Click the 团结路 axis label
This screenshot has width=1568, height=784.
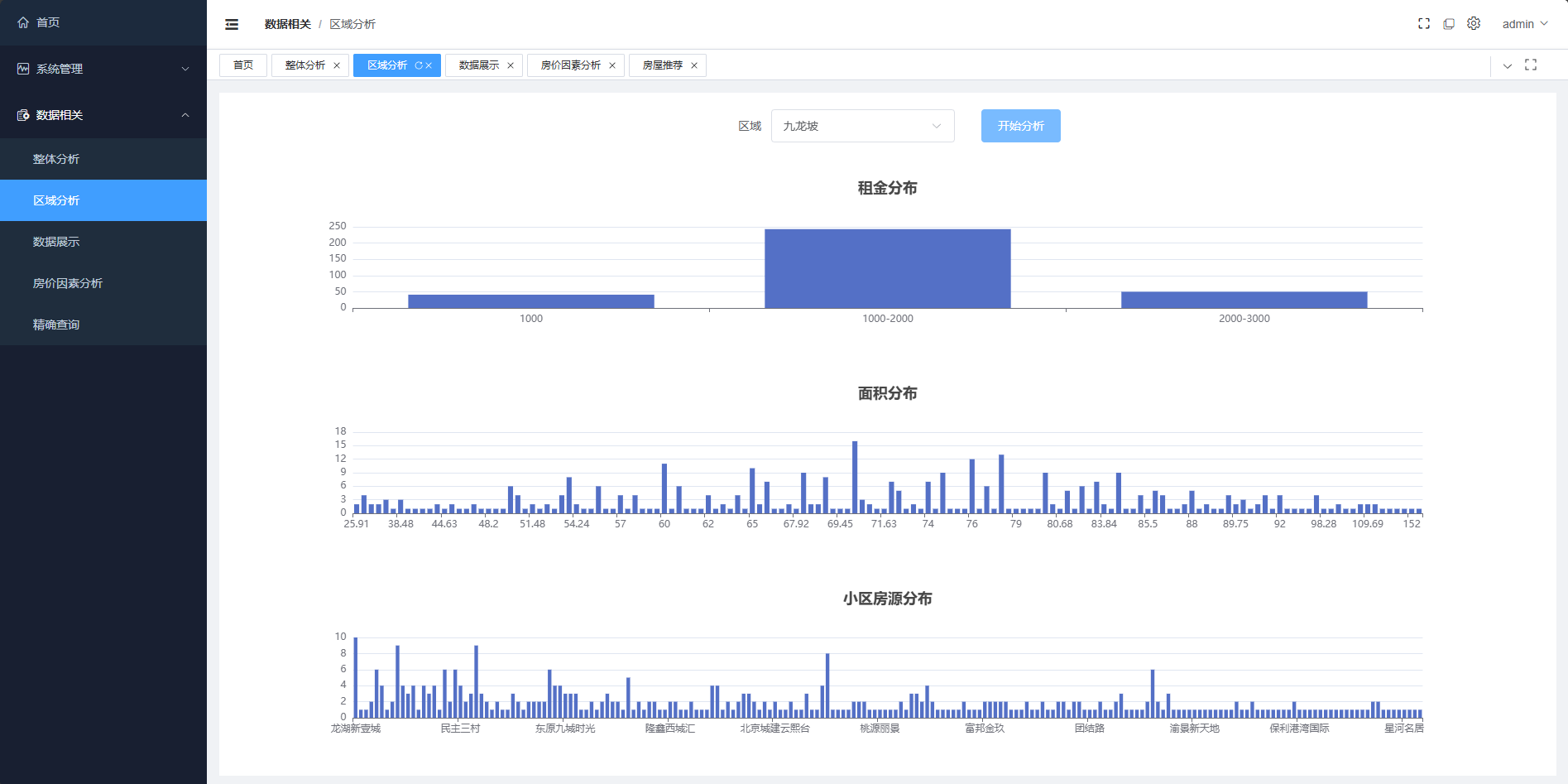(1090, 729)
